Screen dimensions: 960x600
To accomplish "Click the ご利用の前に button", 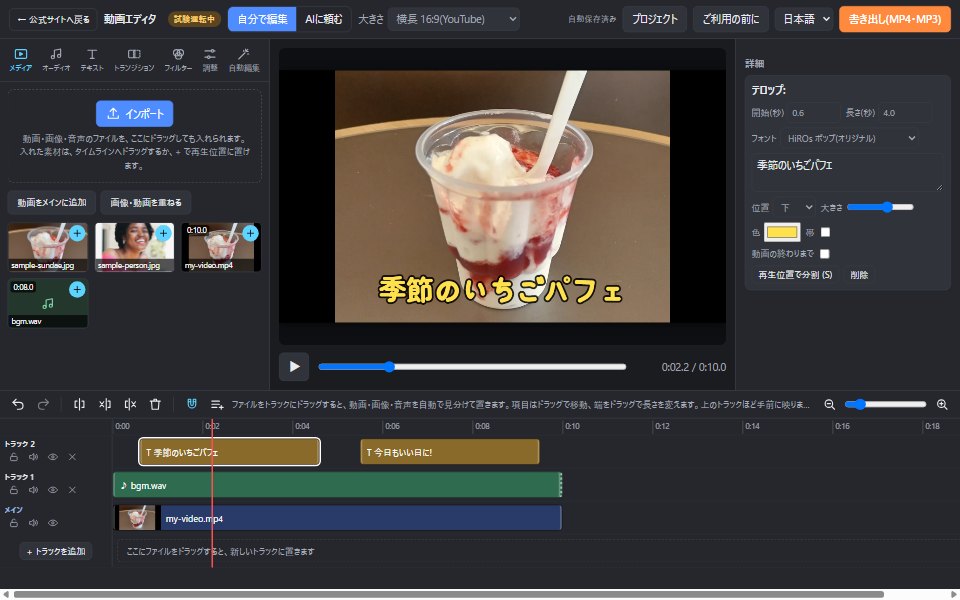I will pyautogui.click(x=730, y=19).
